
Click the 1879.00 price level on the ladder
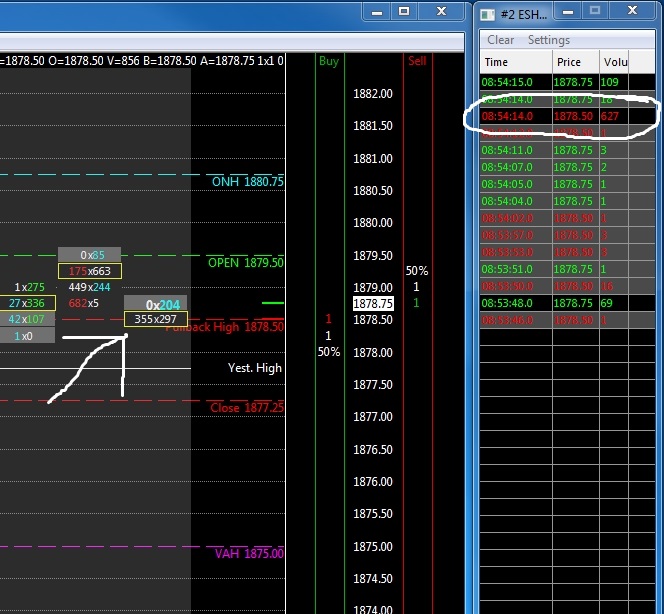373,288
